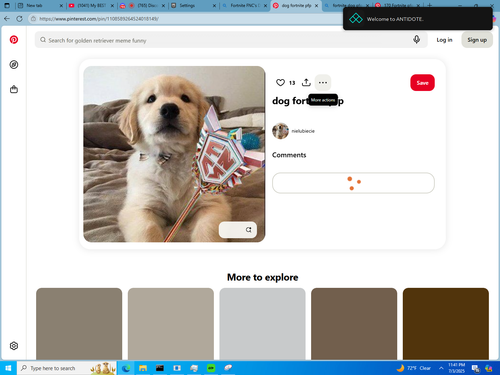Go back with the browser back arrow
This screenshot has height=375, width=500.
point(7,19)
